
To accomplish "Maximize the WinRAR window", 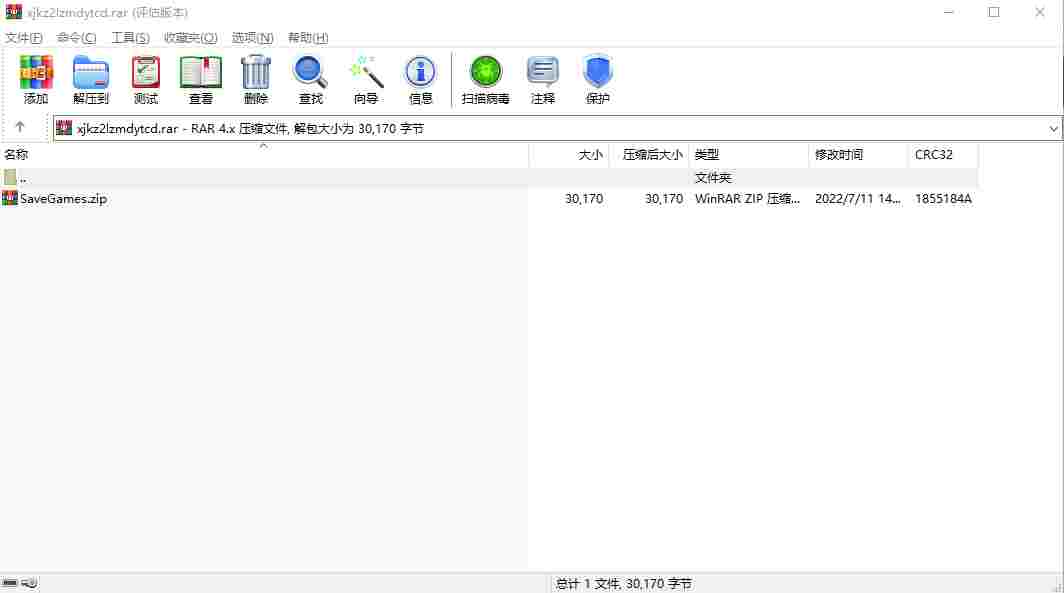I will 994,12.
